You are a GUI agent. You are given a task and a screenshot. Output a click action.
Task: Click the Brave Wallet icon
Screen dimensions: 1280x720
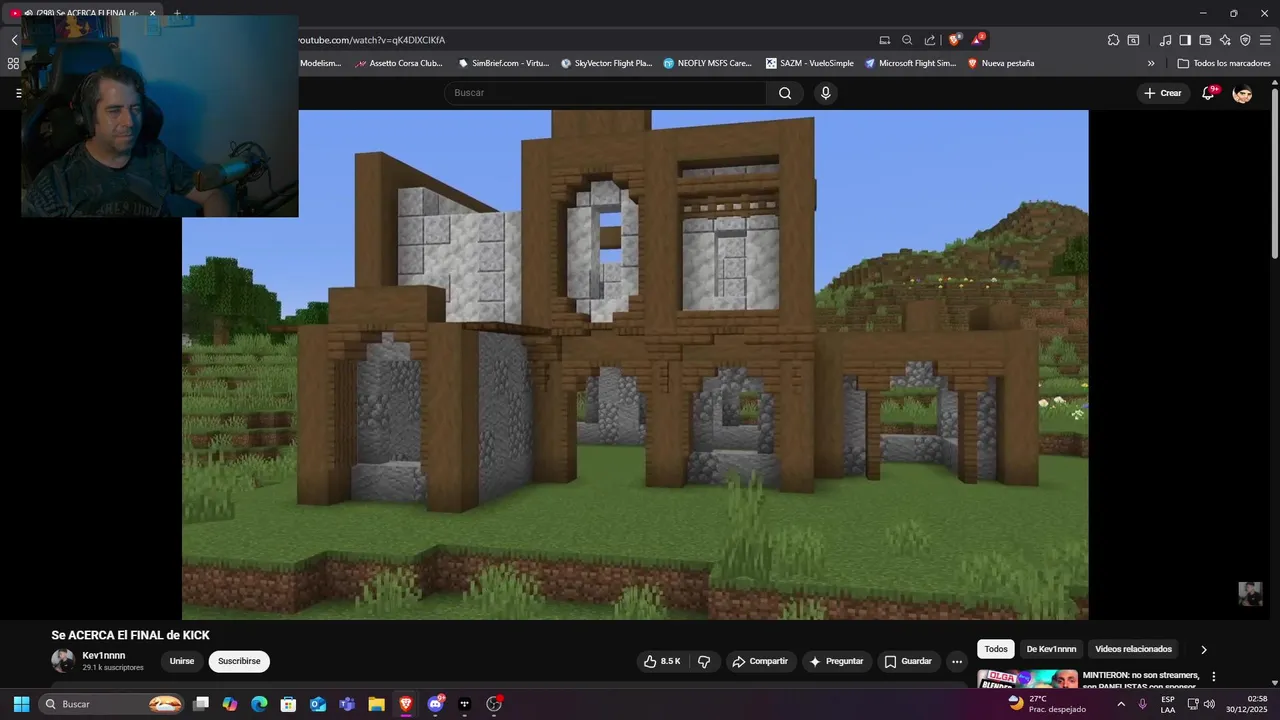click(1205, 40)
